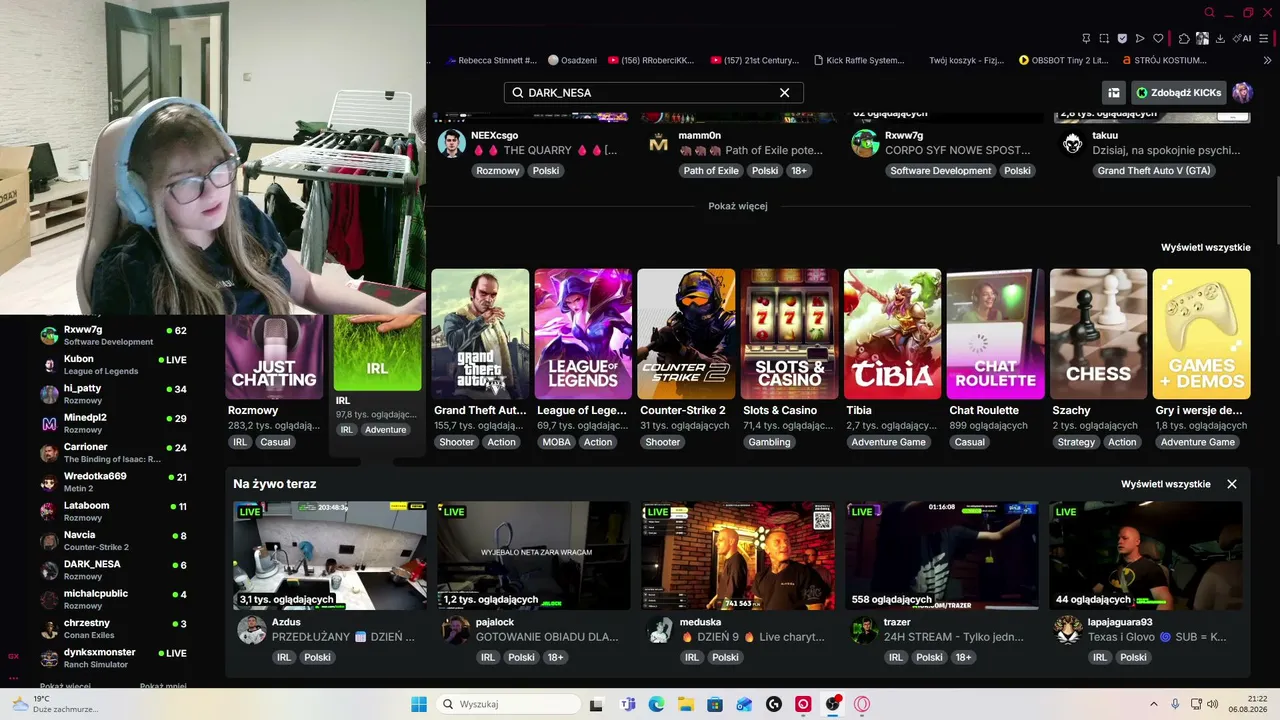The image size is (1280, 720).
Task: Open the browser easy setup menu icon
Action: (x=1265, y=39)
